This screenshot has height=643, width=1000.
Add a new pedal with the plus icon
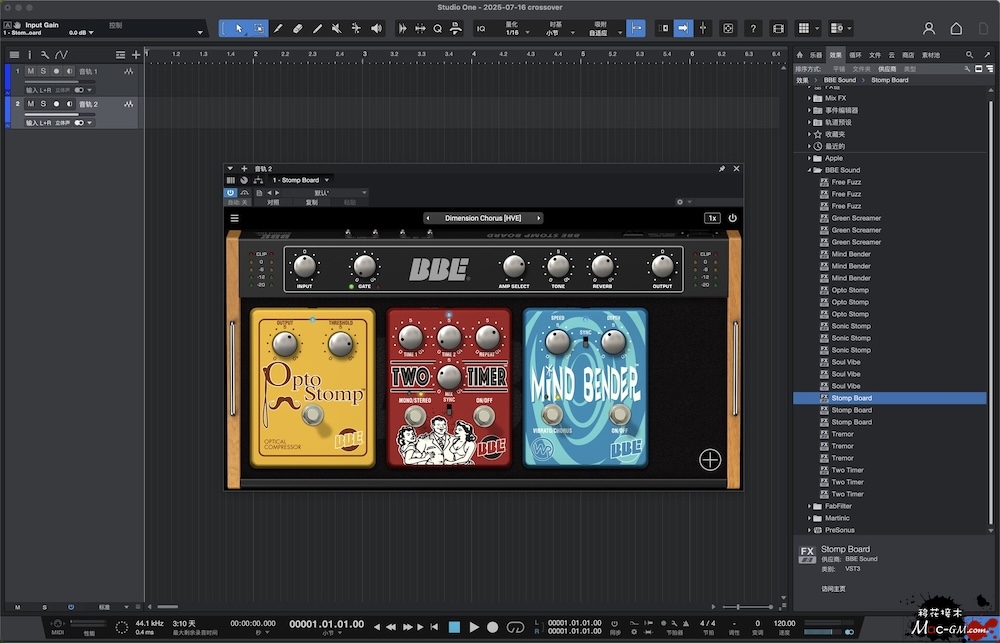click(x=709, y=460)
